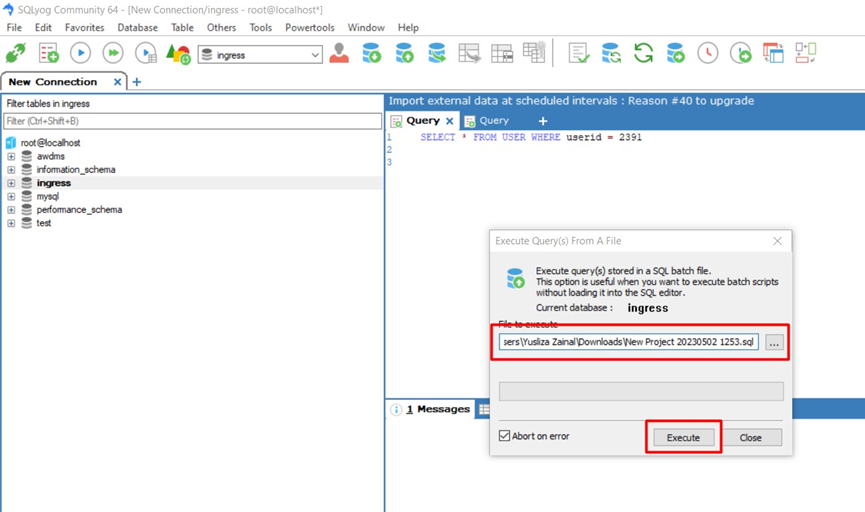Open the Powertools menu
The width and height of the screenshot is (865, 512).
coord(309,28)
